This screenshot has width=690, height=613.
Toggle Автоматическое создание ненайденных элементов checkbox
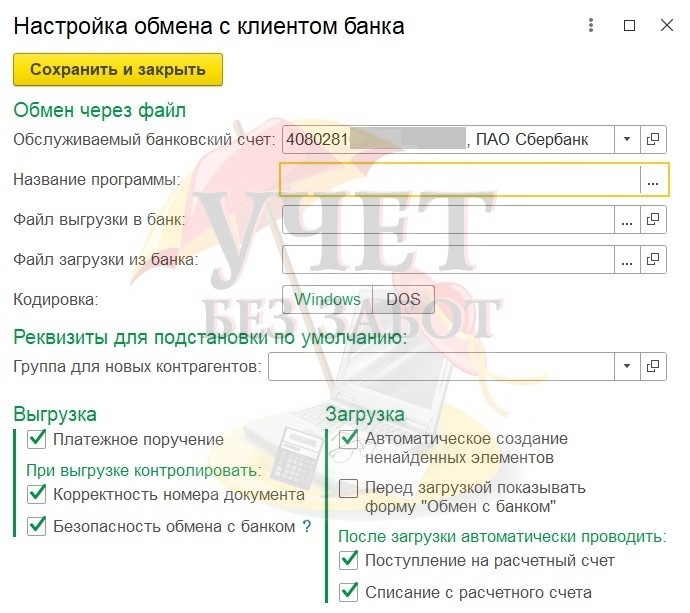(349, 439)
